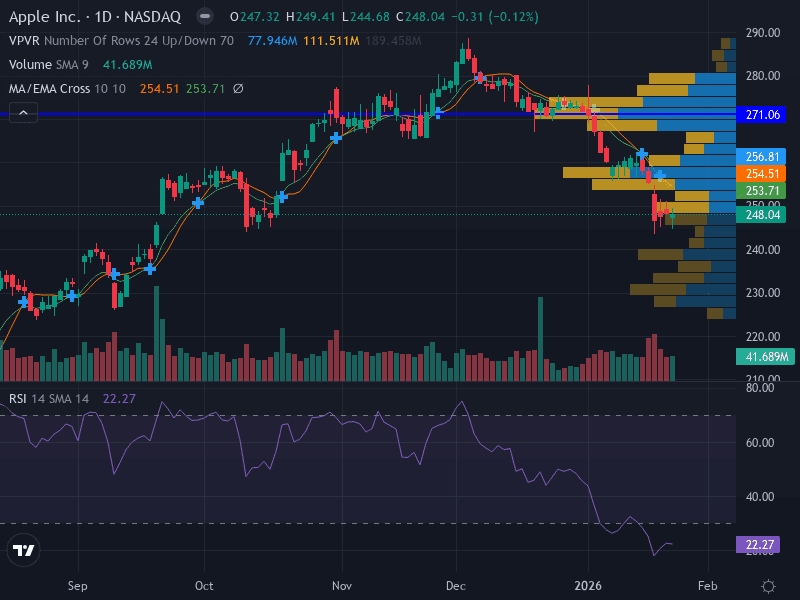Click the RSI 22.27 value in legend
The image size is (800, 600).
click(119, 398)
